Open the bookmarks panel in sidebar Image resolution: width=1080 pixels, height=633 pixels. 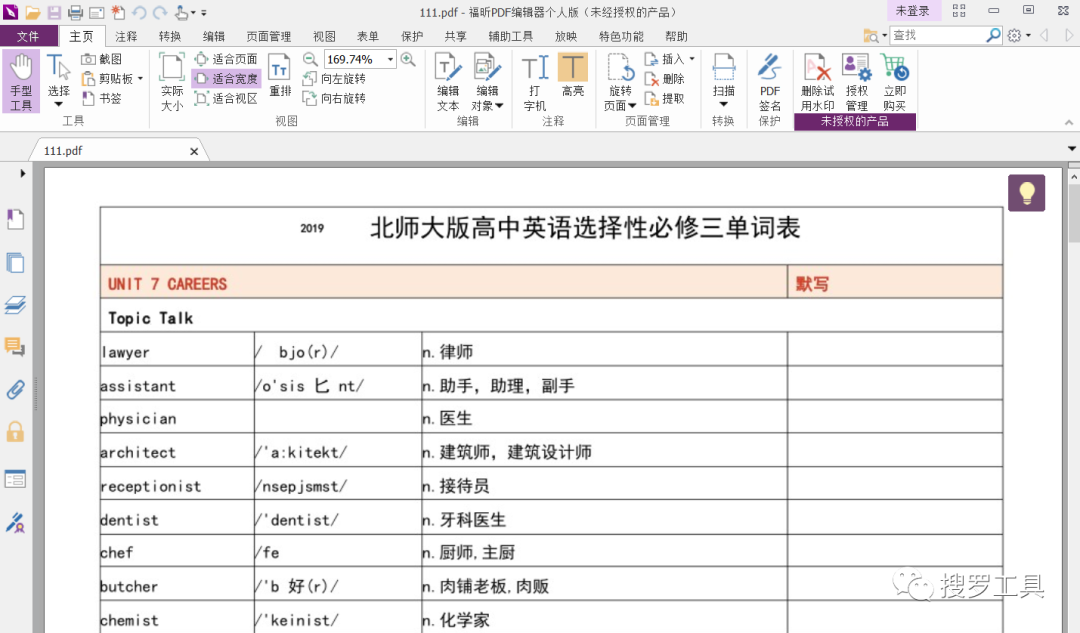point(15,220)
